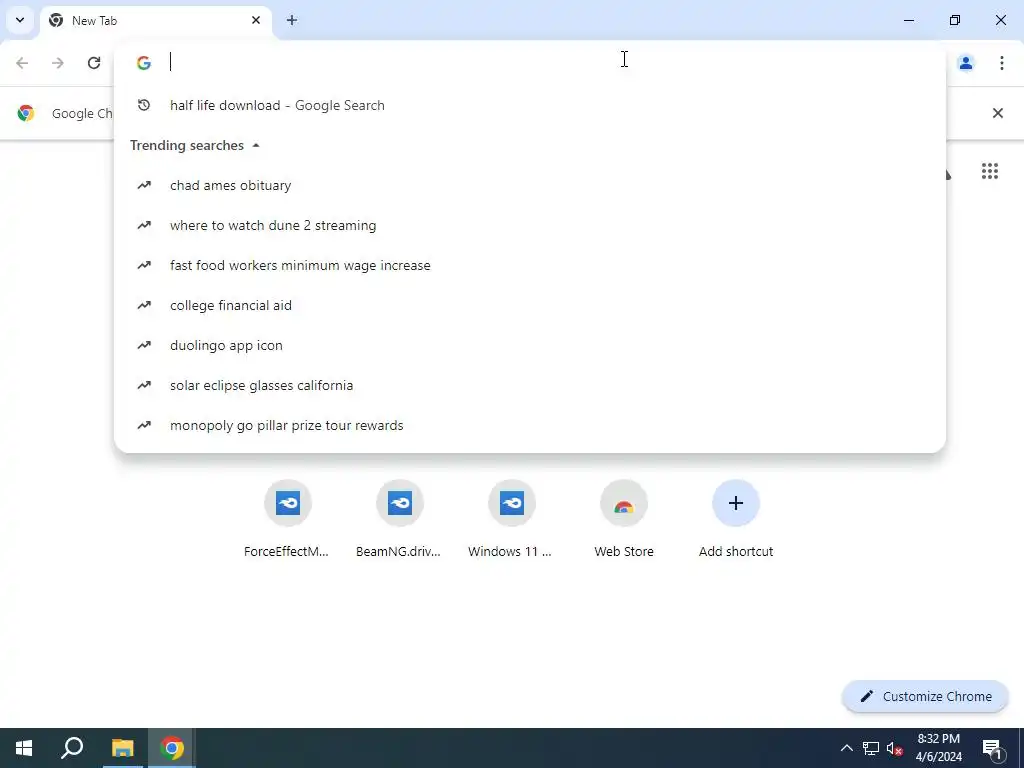Image resolution: width=1024 pixels, height=768 pixels.
Task: Open Chrome three-dot menu
Action: point(1002,63)
